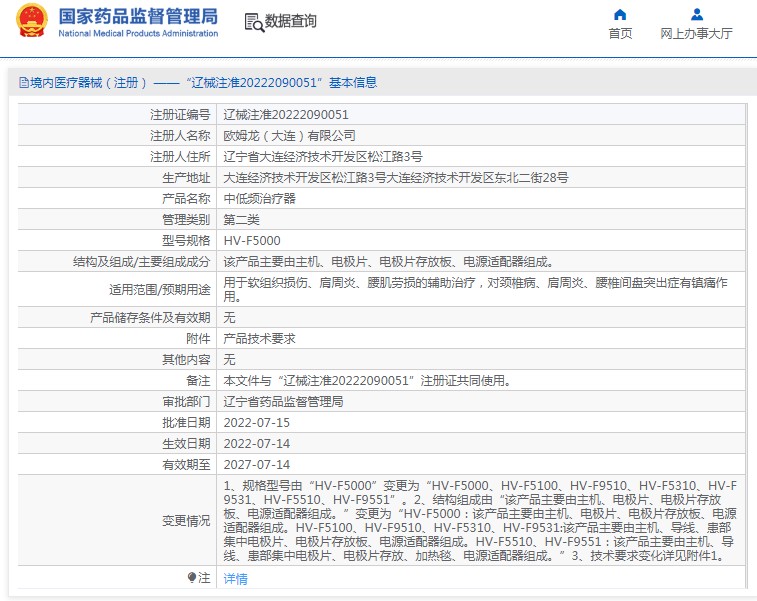Click 产品储存条件及有效期 value 无
Viewport: 757px width, 601px height.
(229, 318)
